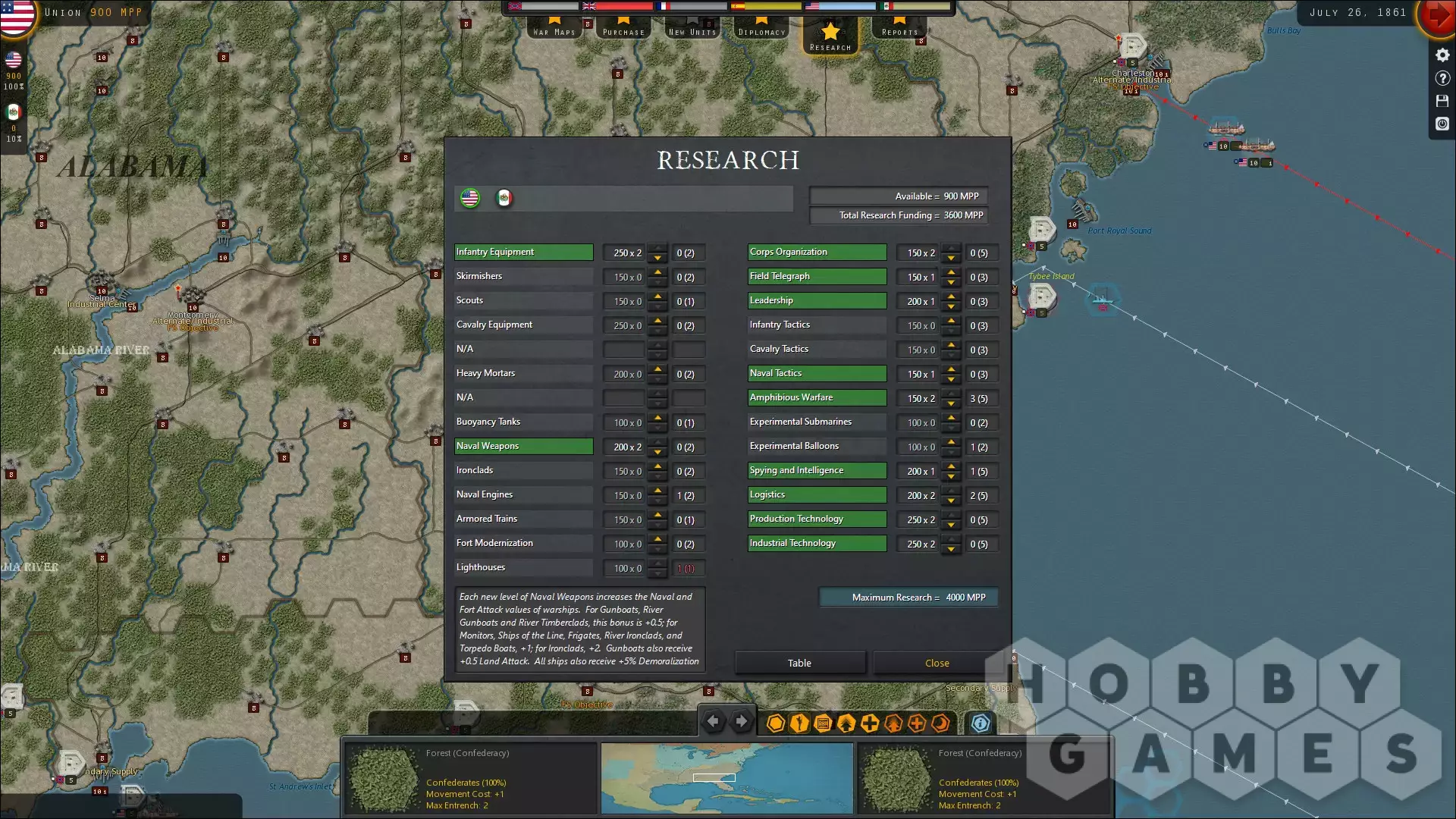The width and height of the screenshot is (1456, 819).
Task: Click the Table button
Action: [x=799, y=663]
